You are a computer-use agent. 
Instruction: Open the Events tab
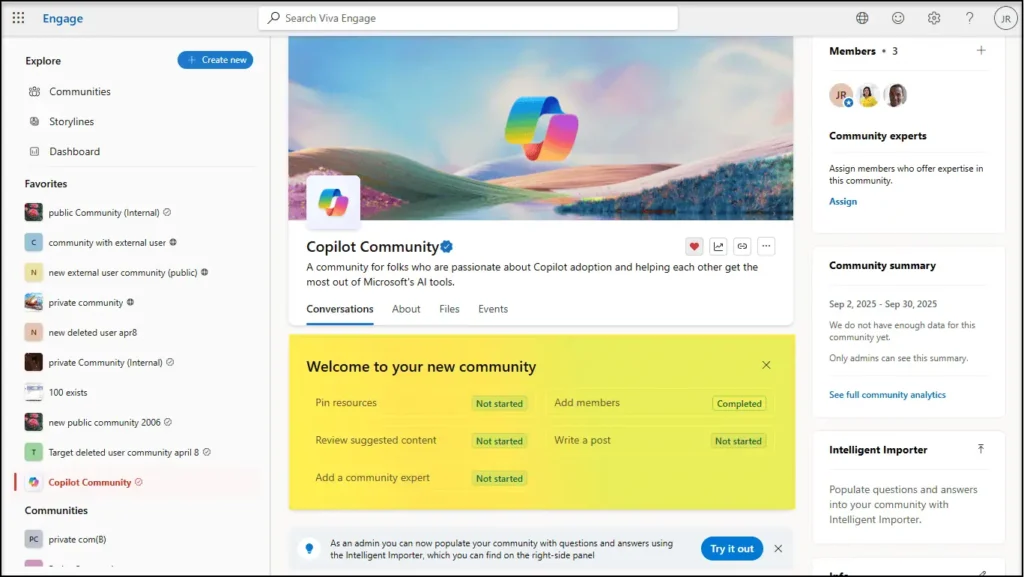[x=493, y=309]
